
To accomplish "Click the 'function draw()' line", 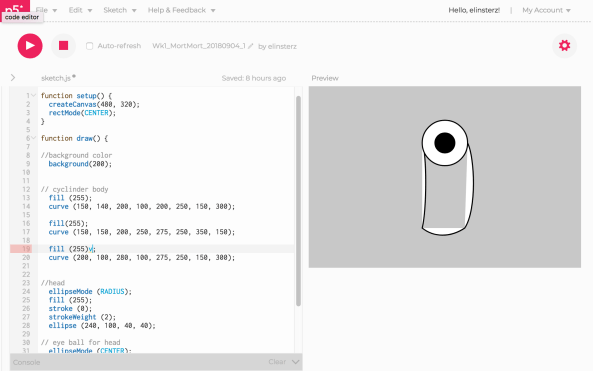I will (x=75, y=138).
